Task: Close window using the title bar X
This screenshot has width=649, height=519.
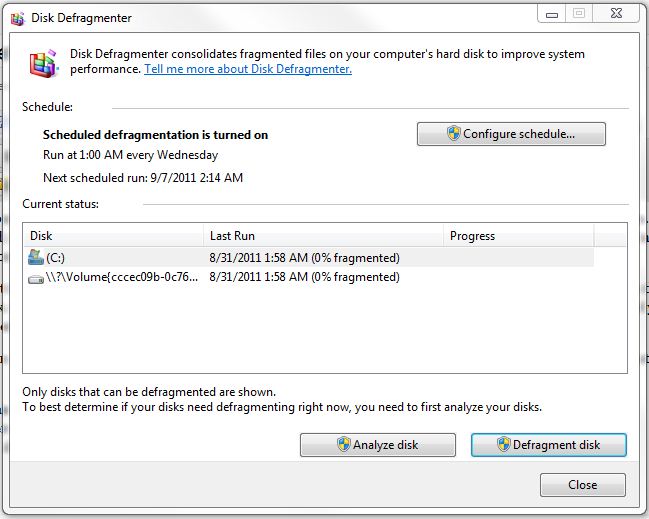Action: click(x=616, y=14)
